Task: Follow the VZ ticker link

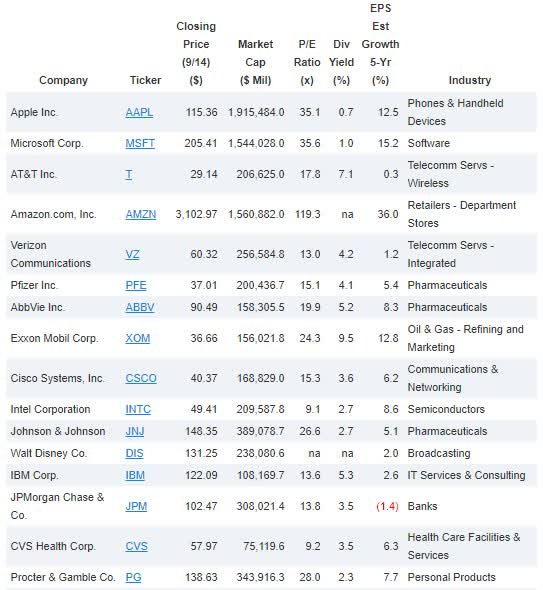Action: click(132, 254)
